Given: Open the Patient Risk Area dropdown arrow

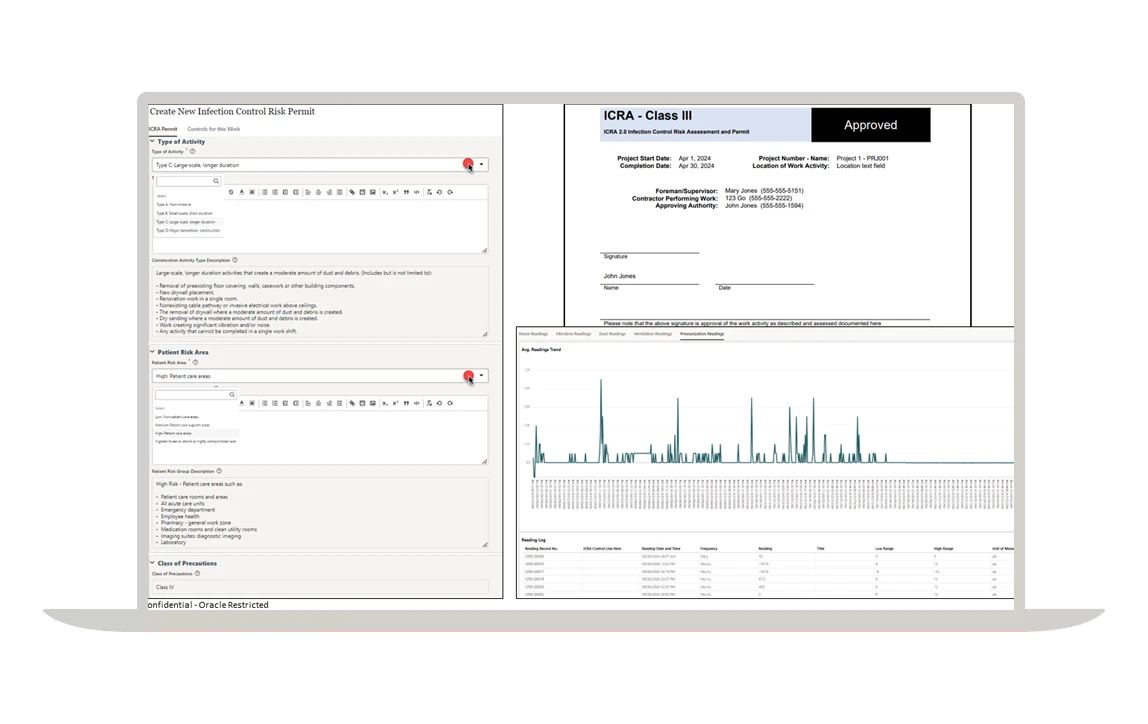Looking at the screenshot, I should [x=482, y=376].
